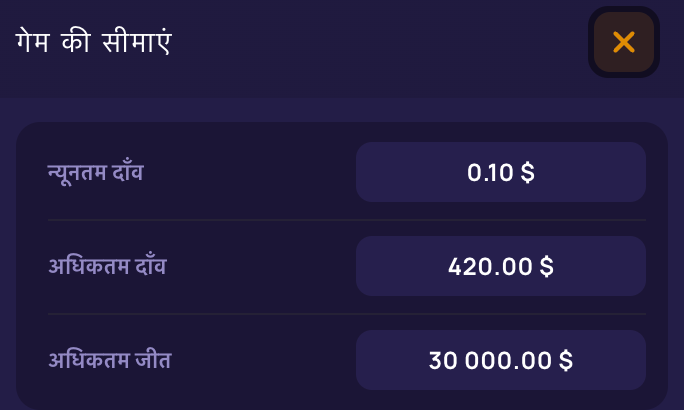This screenshot has height=410, width=684.
Task: Click the number 0.10 in the minimum bet field
Action: pyautogui.click(x=490, y=173)
